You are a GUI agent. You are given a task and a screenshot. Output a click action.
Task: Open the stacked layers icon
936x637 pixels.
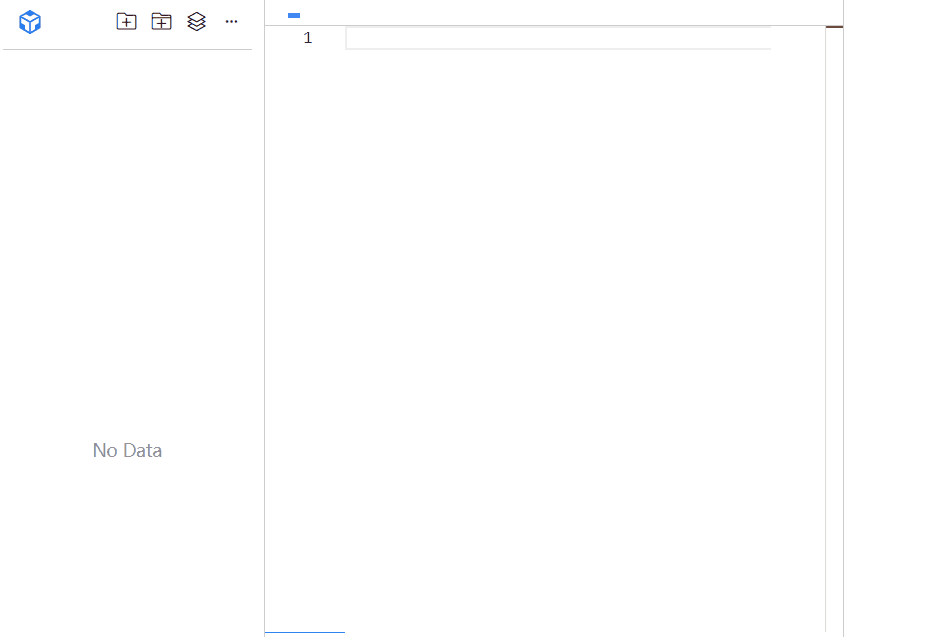196,21
